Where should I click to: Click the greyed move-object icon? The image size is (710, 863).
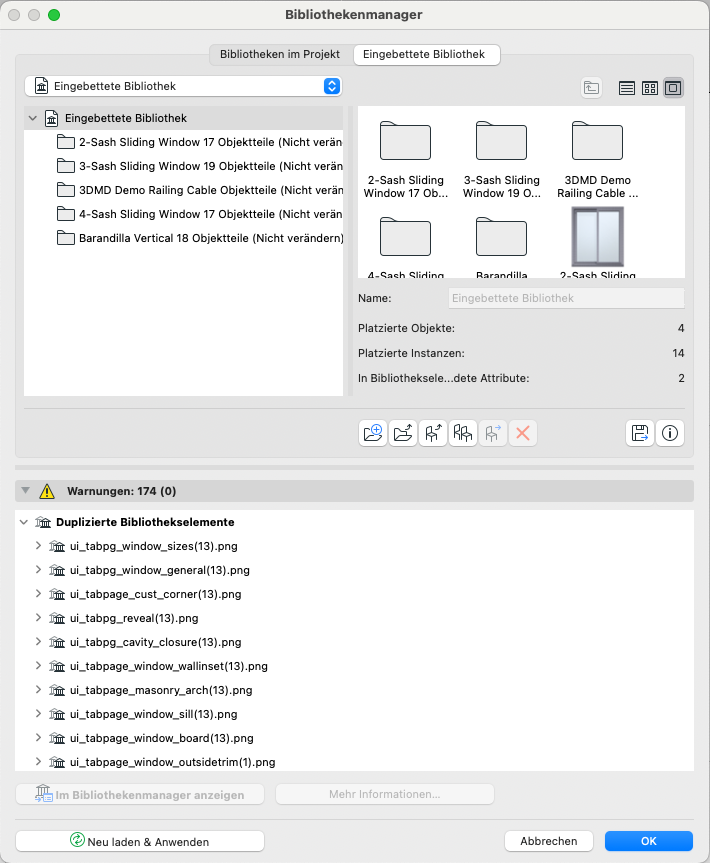[x=493, y=433]
